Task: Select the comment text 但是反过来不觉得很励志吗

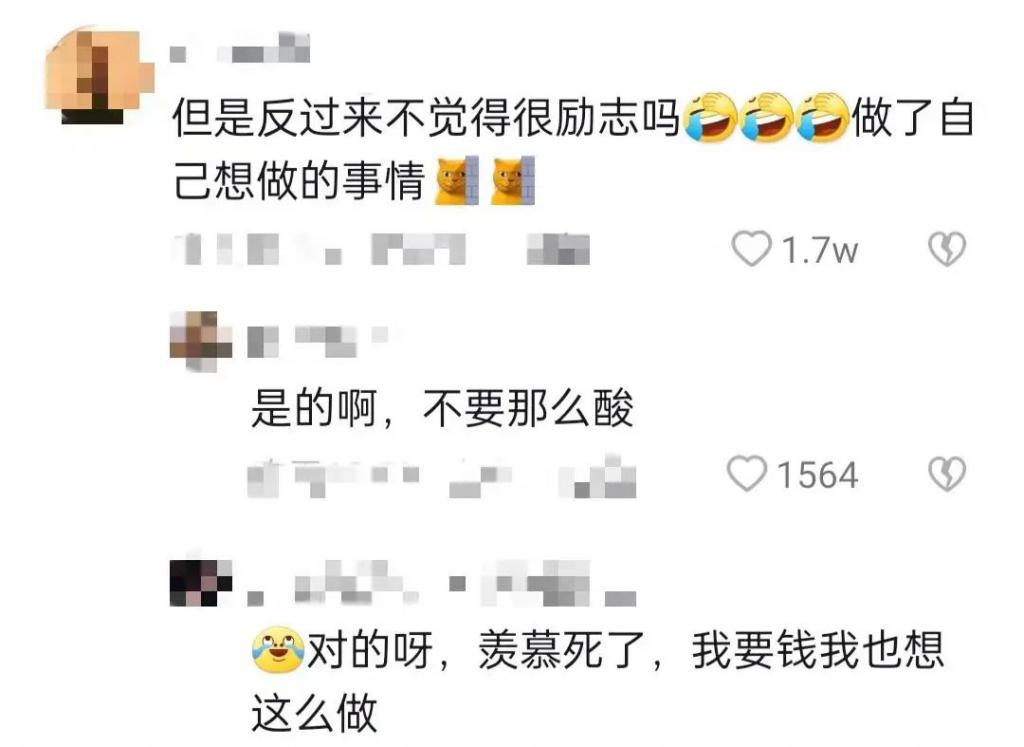Action: click(x=426, y=118)
